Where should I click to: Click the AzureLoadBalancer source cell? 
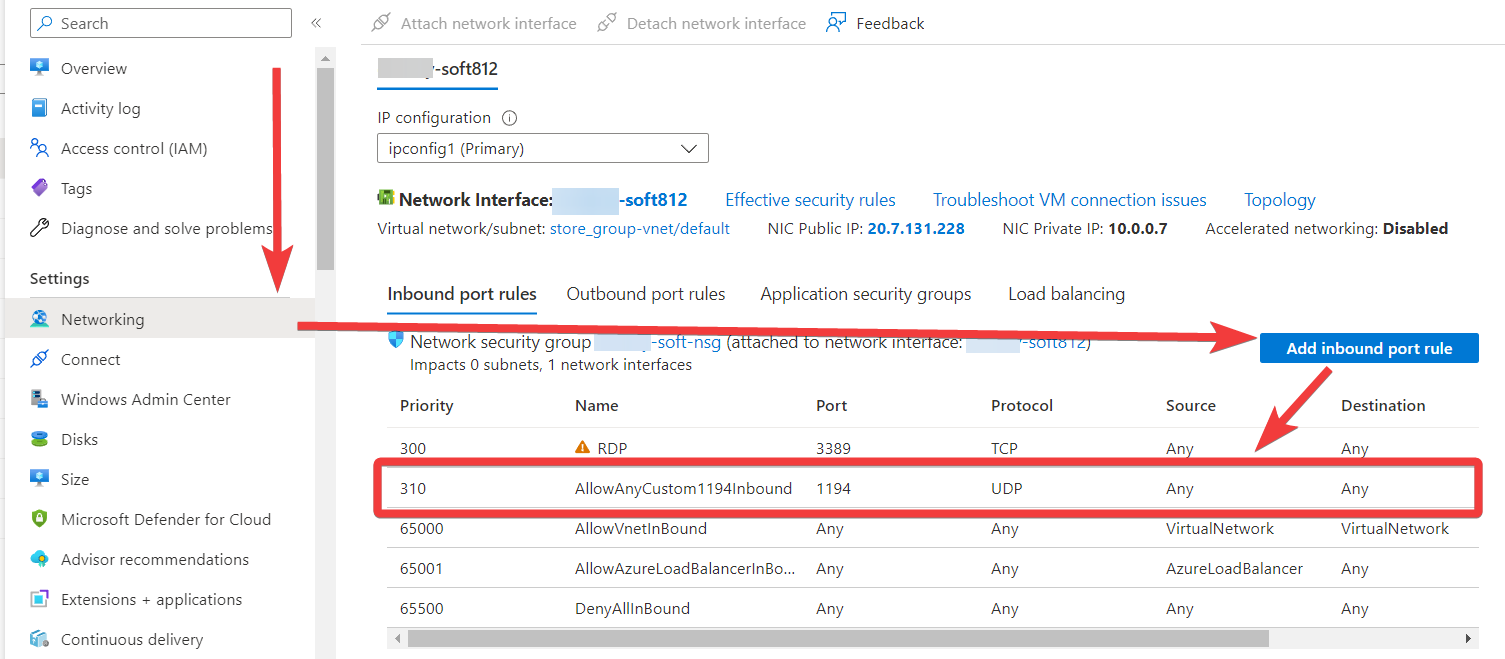(1234, 569)
